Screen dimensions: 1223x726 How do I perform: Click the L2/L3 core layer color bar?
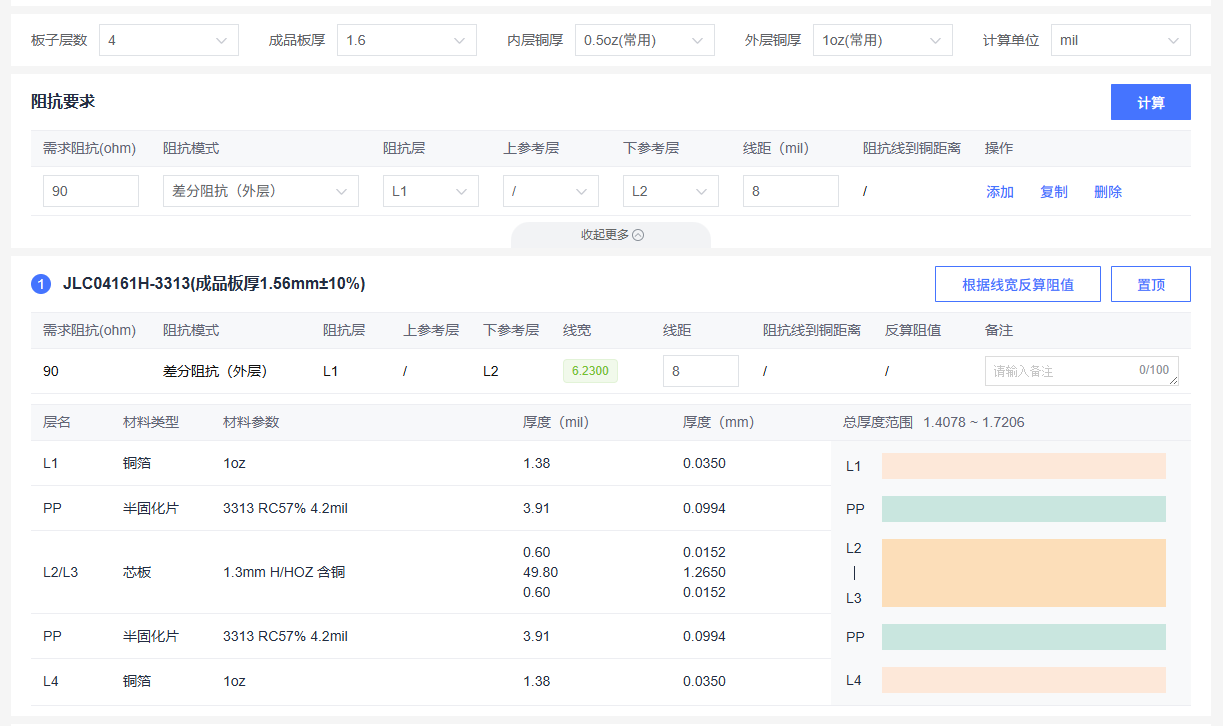(1023, 573)
